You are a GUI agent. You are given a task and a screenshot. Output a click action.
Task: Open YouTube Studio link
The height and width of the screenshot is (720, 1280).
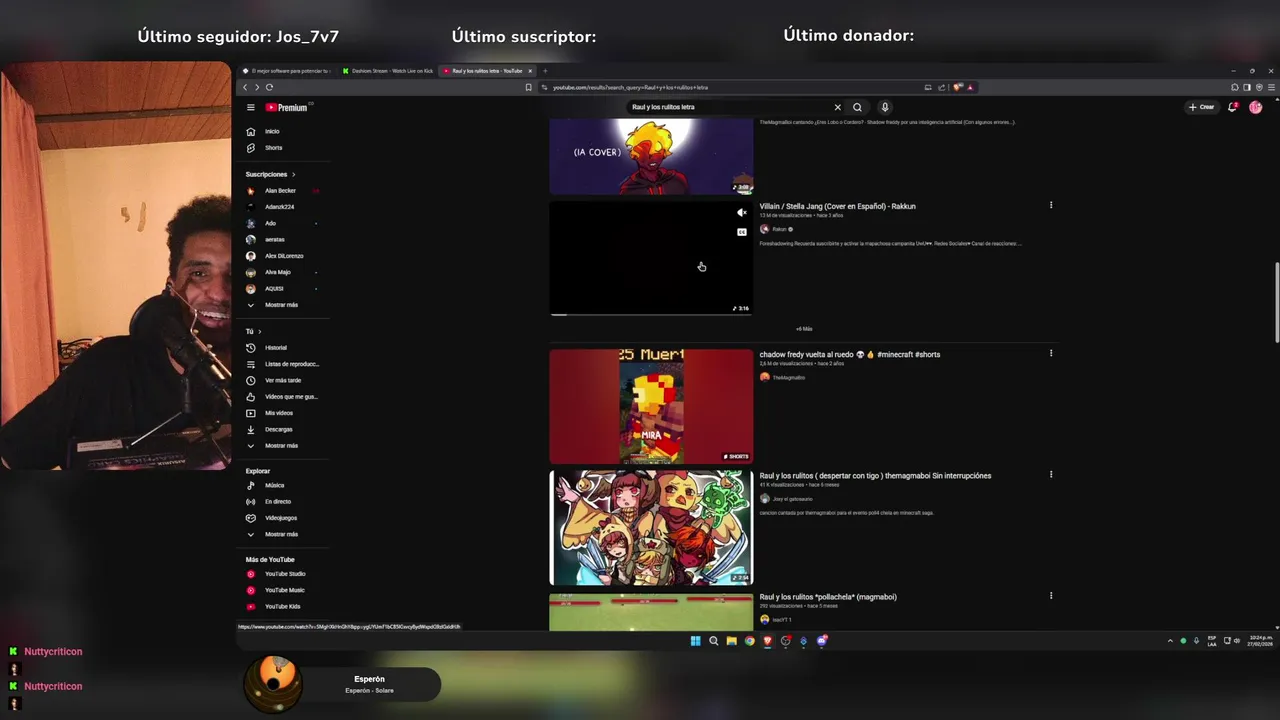285,574
